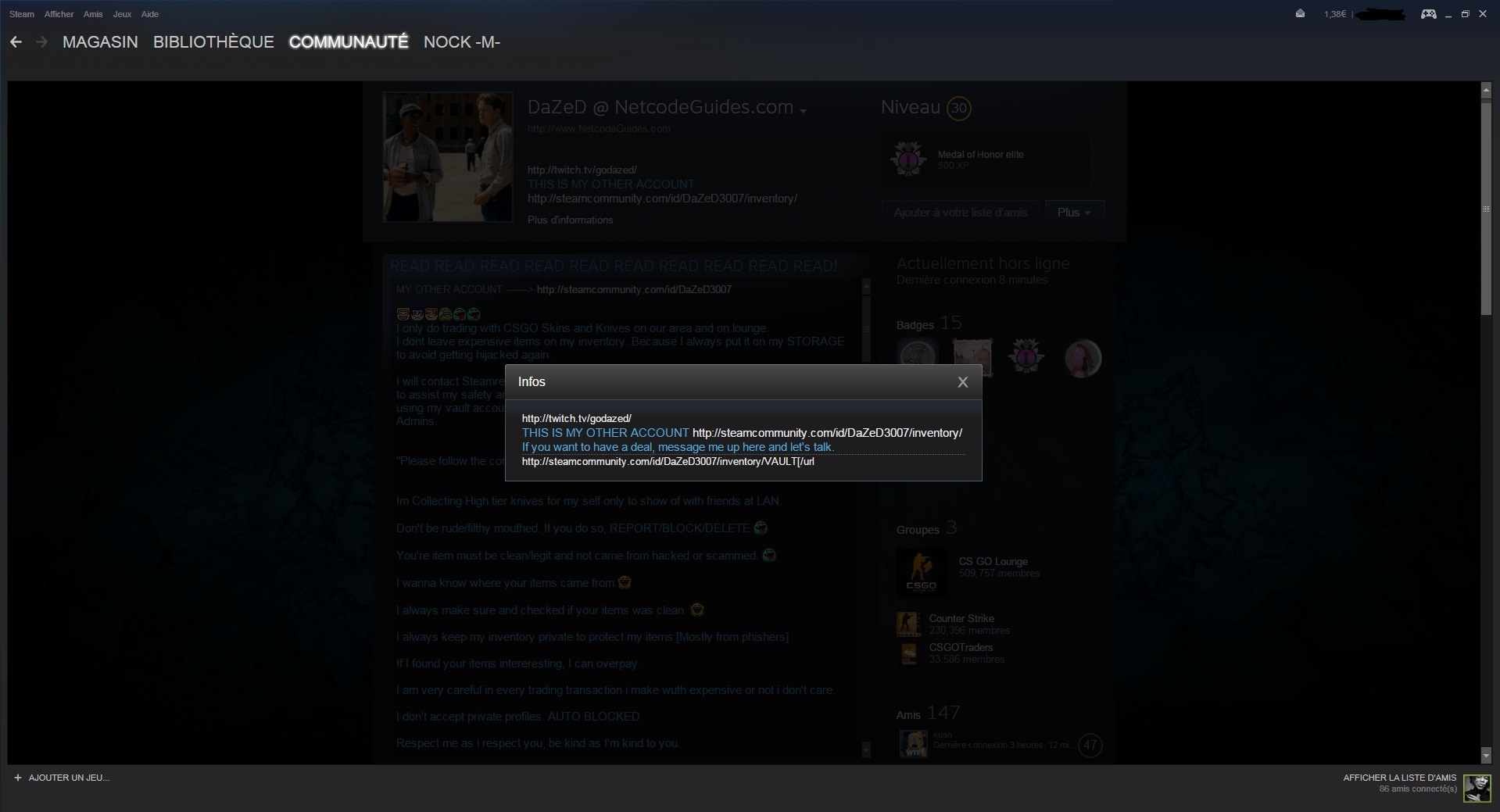The height and width of the screenshot is (812, 1500).
Task: Open the Jeux menu
Action: click(x=122, y=14)
